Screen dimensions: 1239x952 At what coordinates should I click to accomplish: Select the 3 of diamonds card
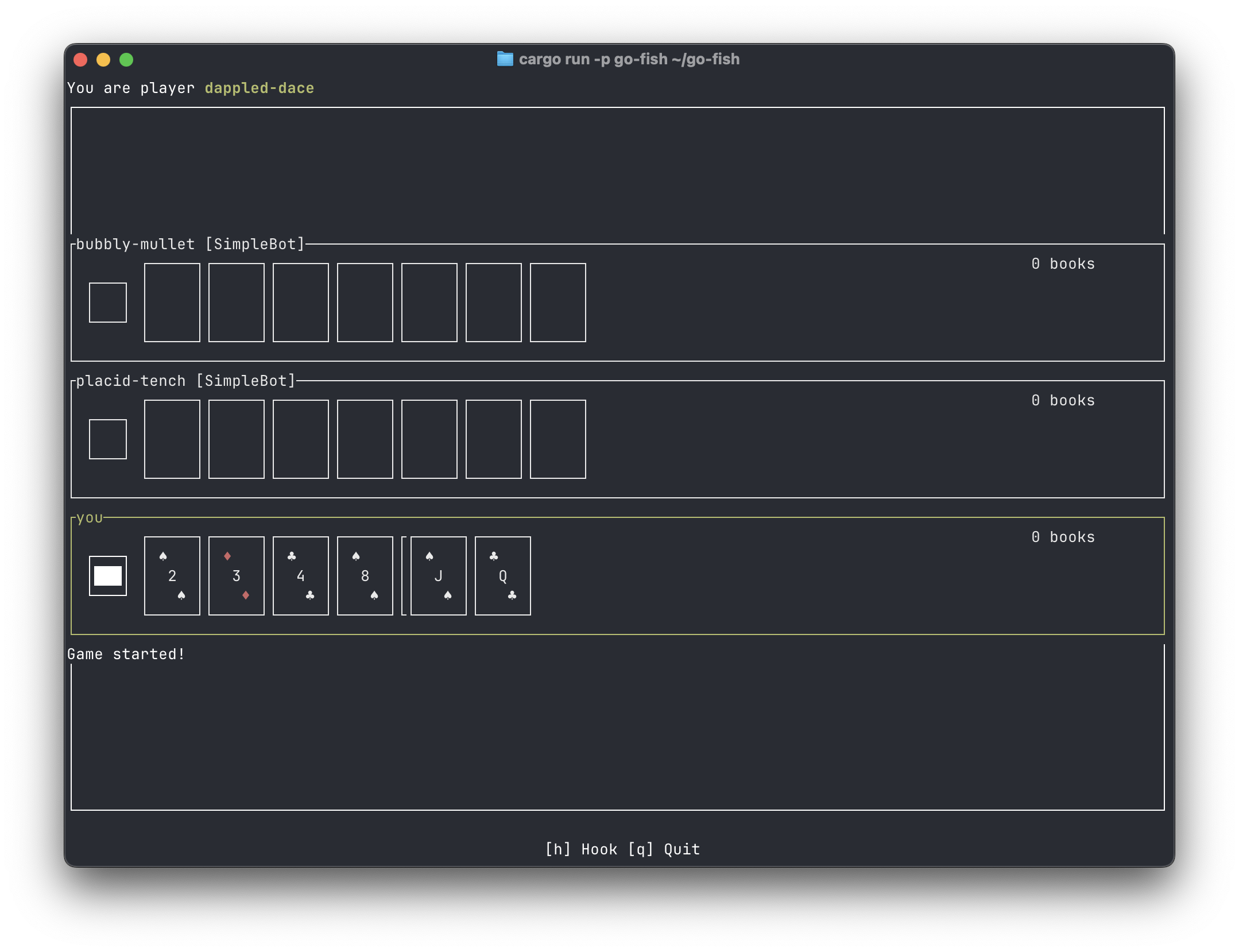(237, 576)
